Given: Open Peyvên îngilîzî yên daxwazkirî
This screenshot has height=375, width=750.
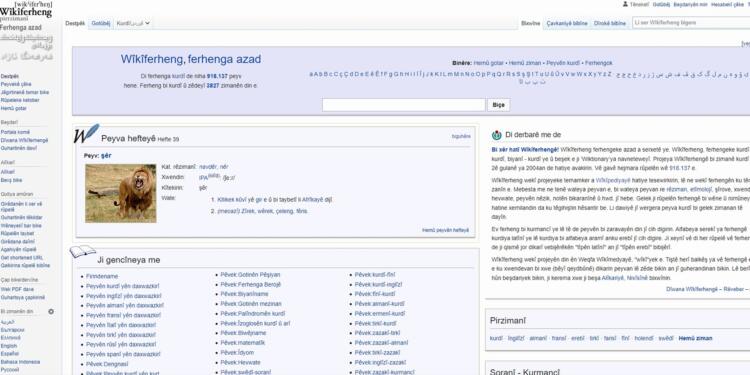Looking at the screenshot, I should click(124, 296).
